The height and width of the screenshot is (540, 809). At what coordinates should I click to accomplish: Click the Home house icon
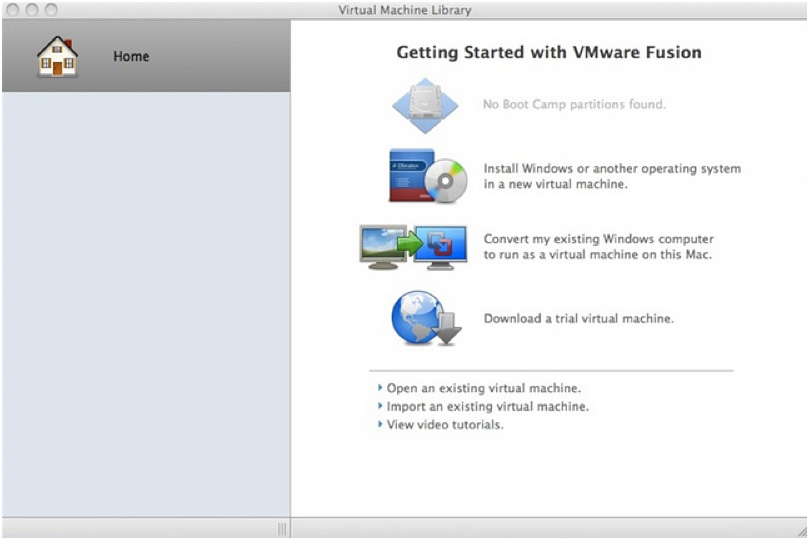57,57
